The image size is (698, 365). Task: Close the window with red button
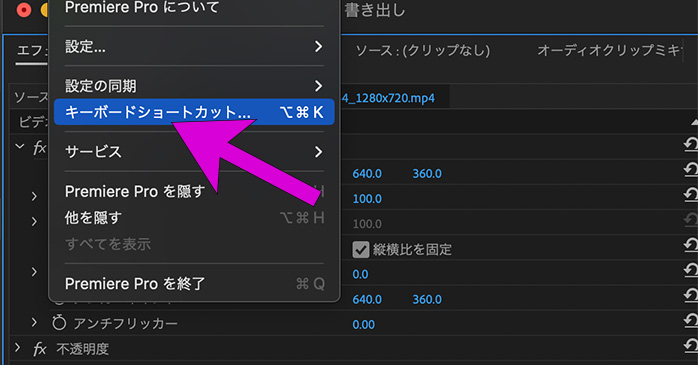tap(24, 10)
